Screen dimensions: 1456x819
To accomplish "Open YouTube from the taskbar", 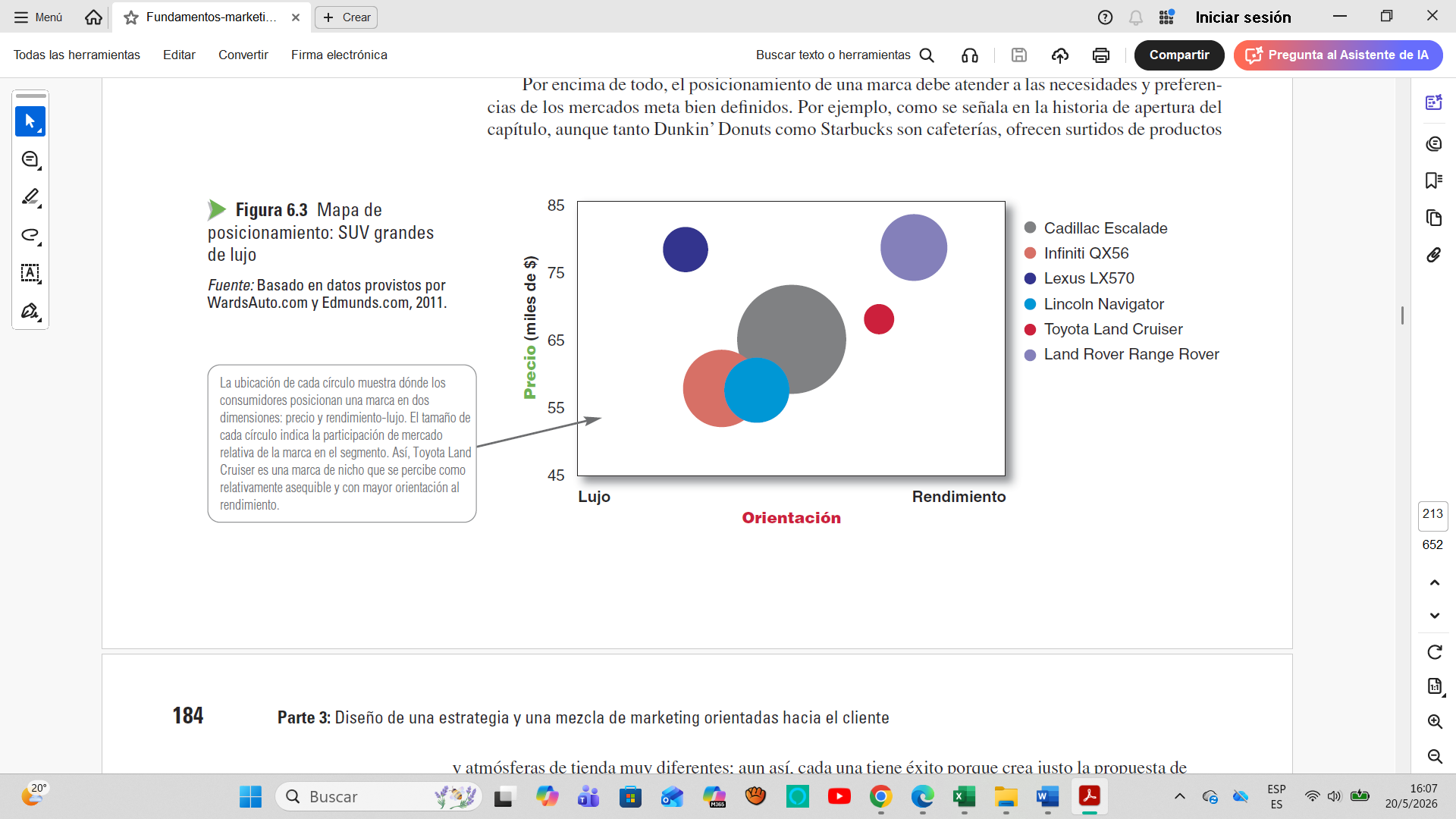I will 839,797.
